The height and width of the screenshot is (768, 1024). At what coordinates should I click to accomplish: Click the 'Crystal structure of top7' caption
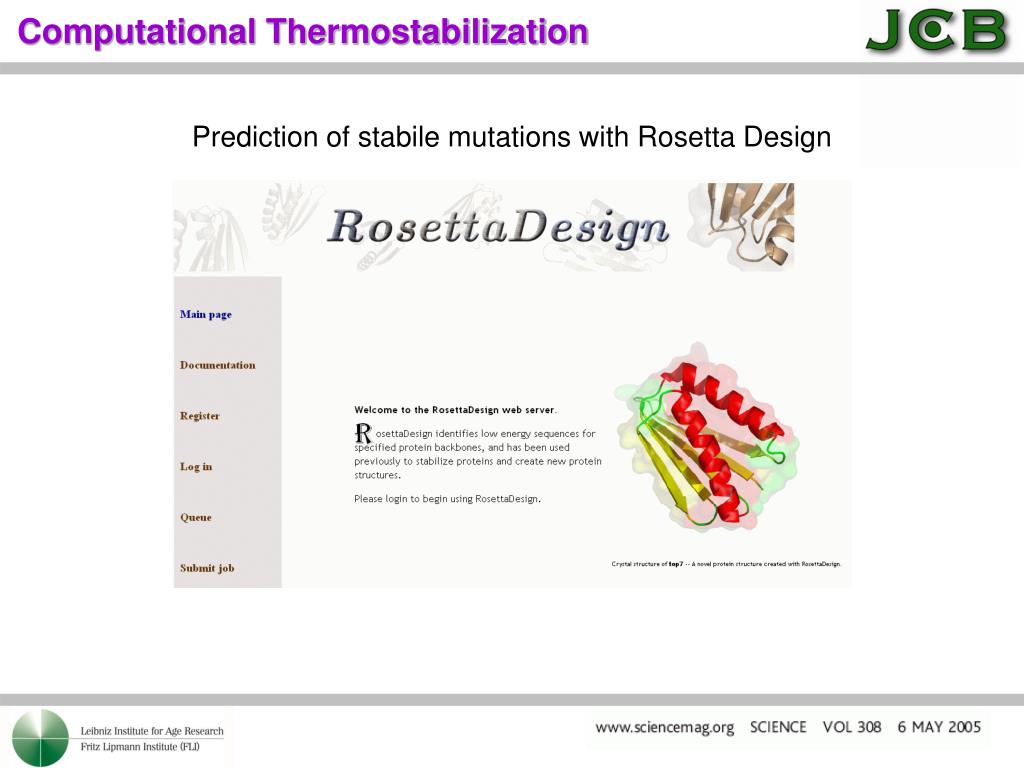pos(726,564)
